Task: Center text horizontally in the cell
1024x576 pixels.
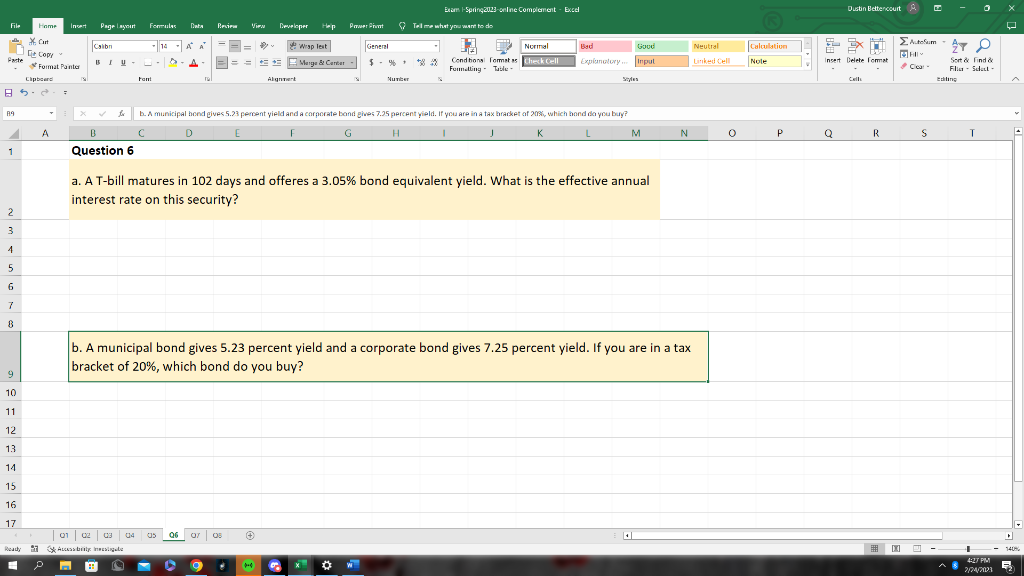Action: (x=234, y=63)
